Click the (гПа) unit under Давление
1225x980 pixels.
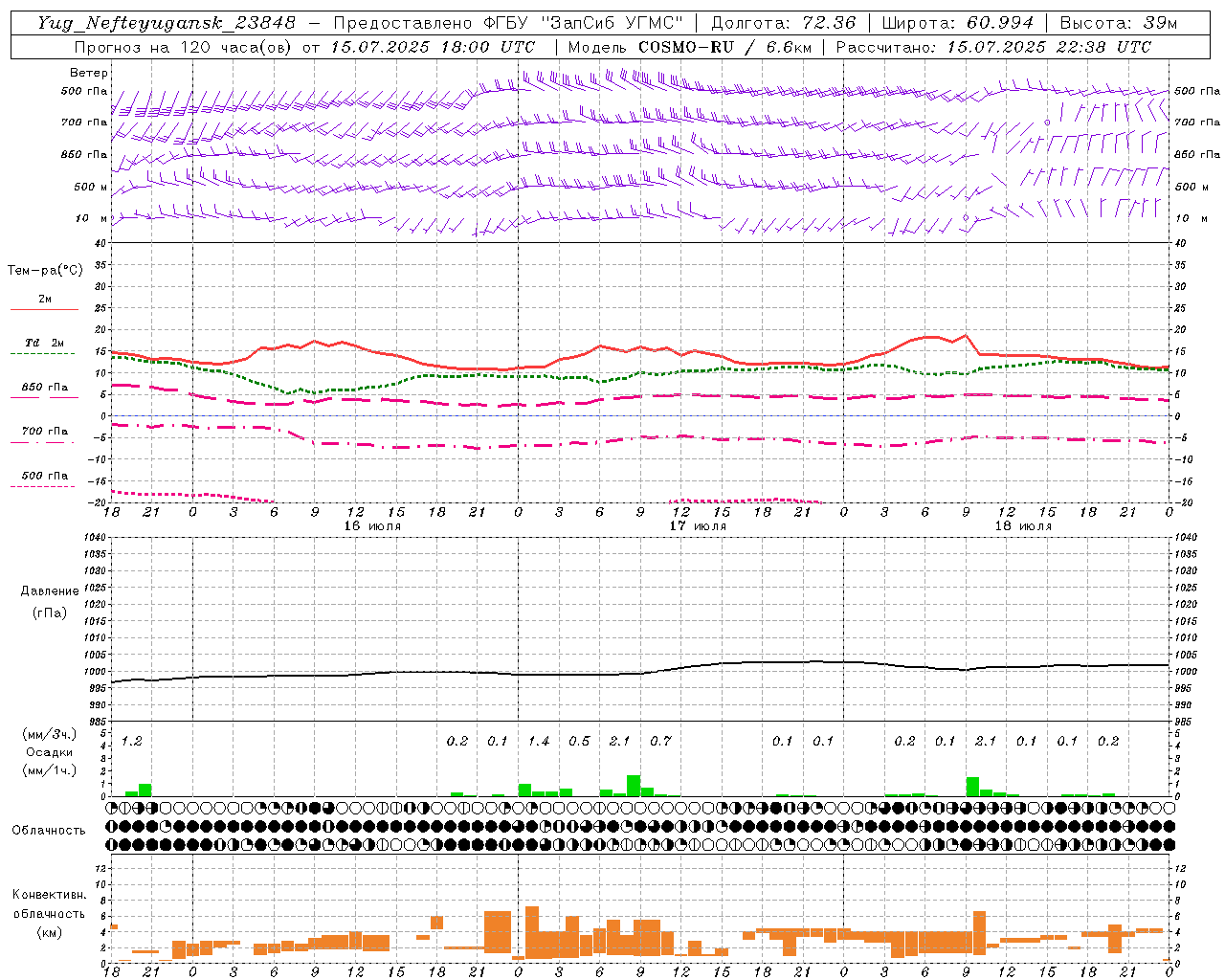50,612
